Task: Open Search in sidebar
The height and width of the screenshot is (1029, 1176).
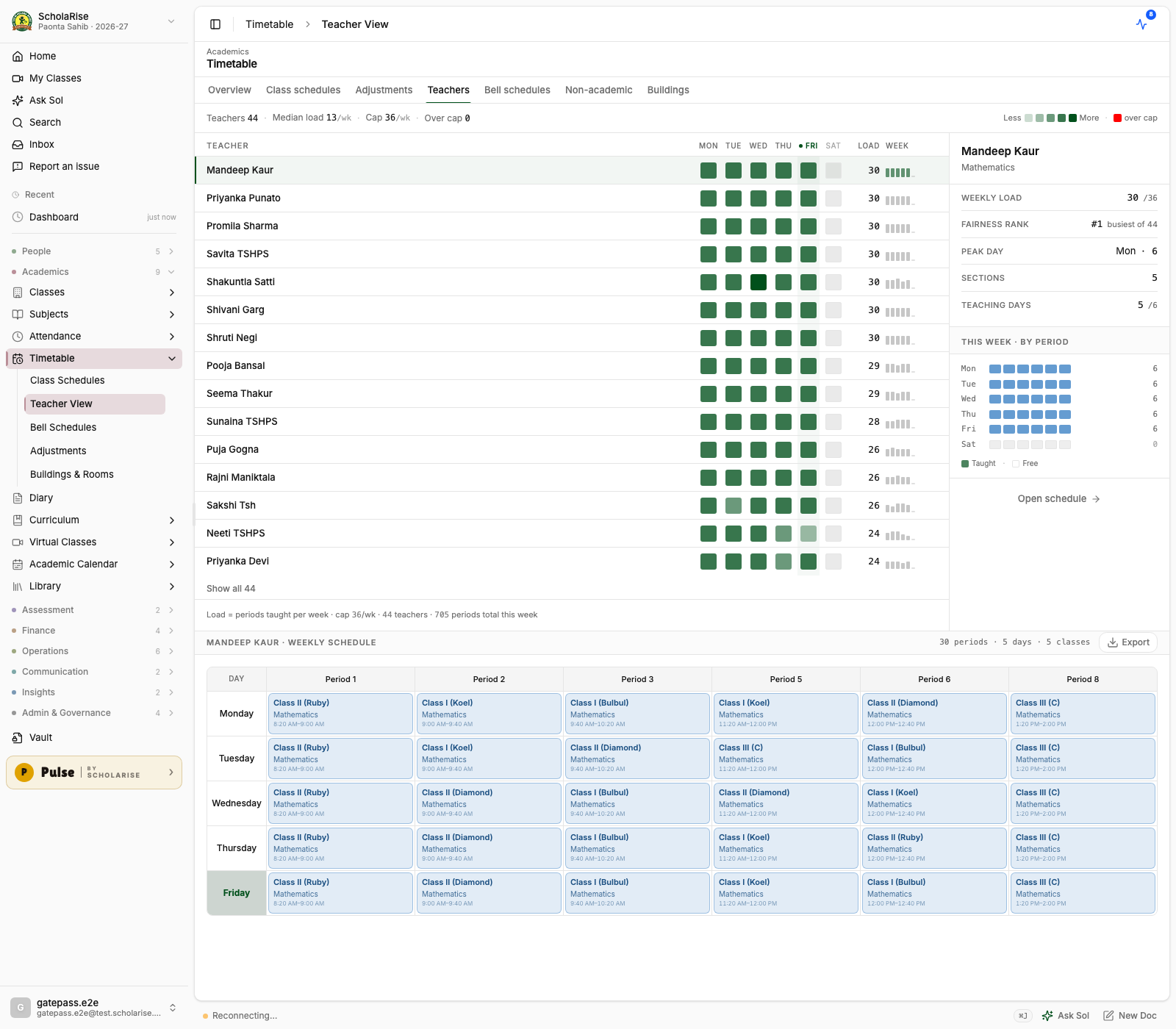Action: (94, 122)
